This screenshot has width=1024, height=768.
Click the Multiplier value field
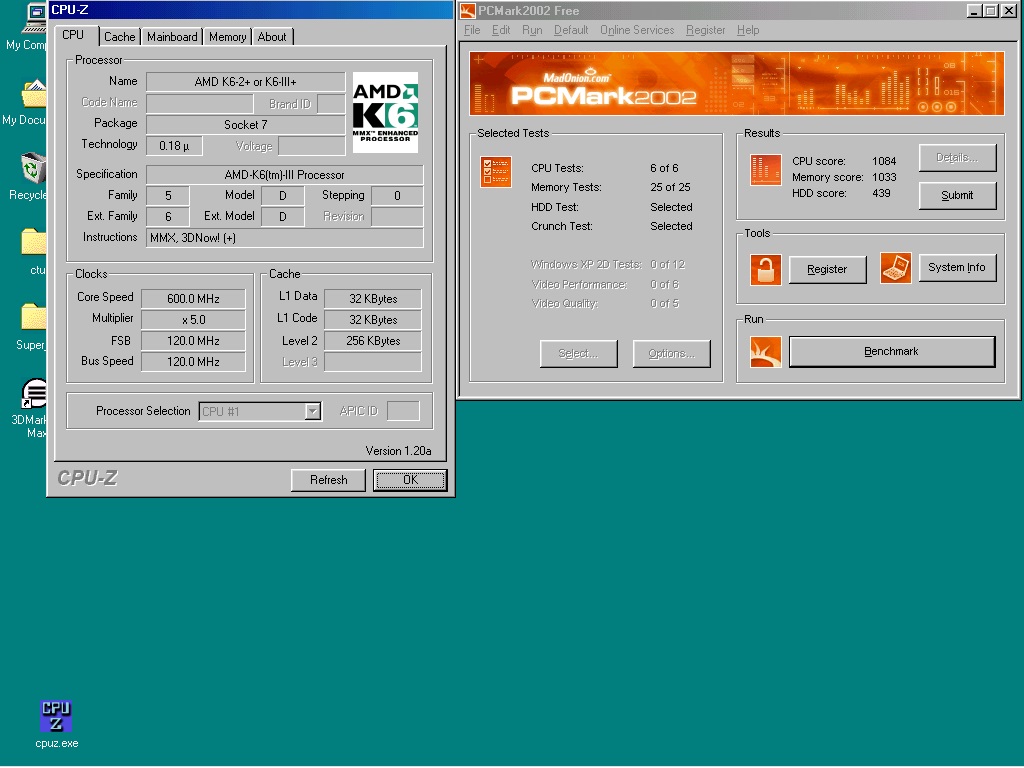click(x=193, y=319)
